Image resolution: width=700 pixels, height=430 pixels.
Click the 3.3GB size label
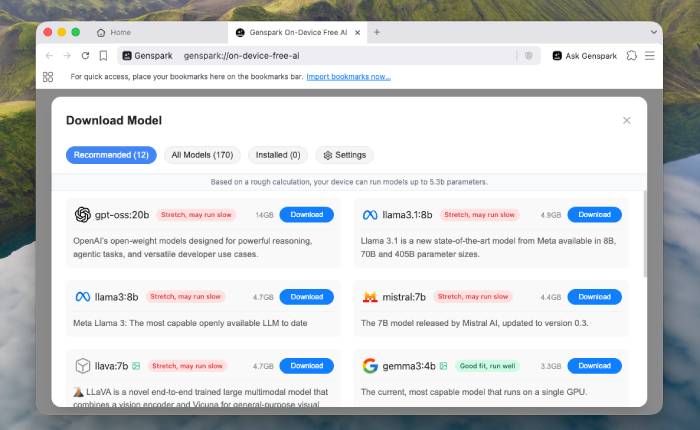point(550,366)
